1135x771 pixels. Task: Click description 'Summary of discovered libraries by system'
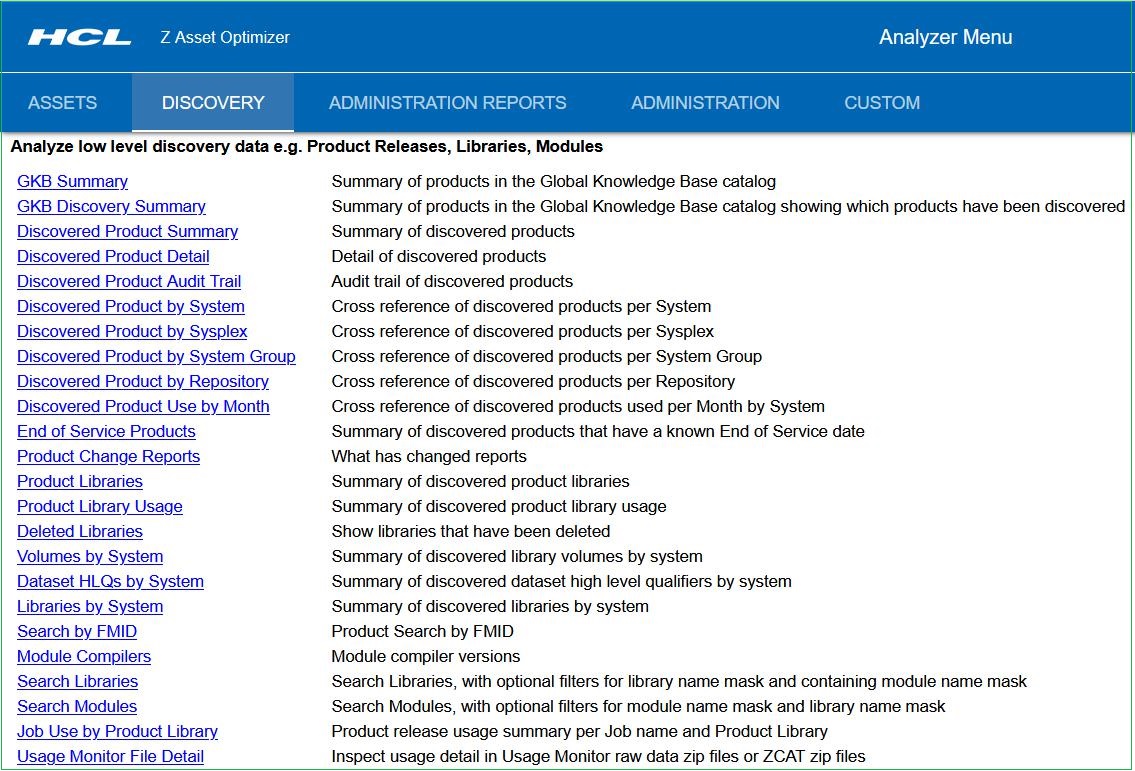click(x=490, y=606)
